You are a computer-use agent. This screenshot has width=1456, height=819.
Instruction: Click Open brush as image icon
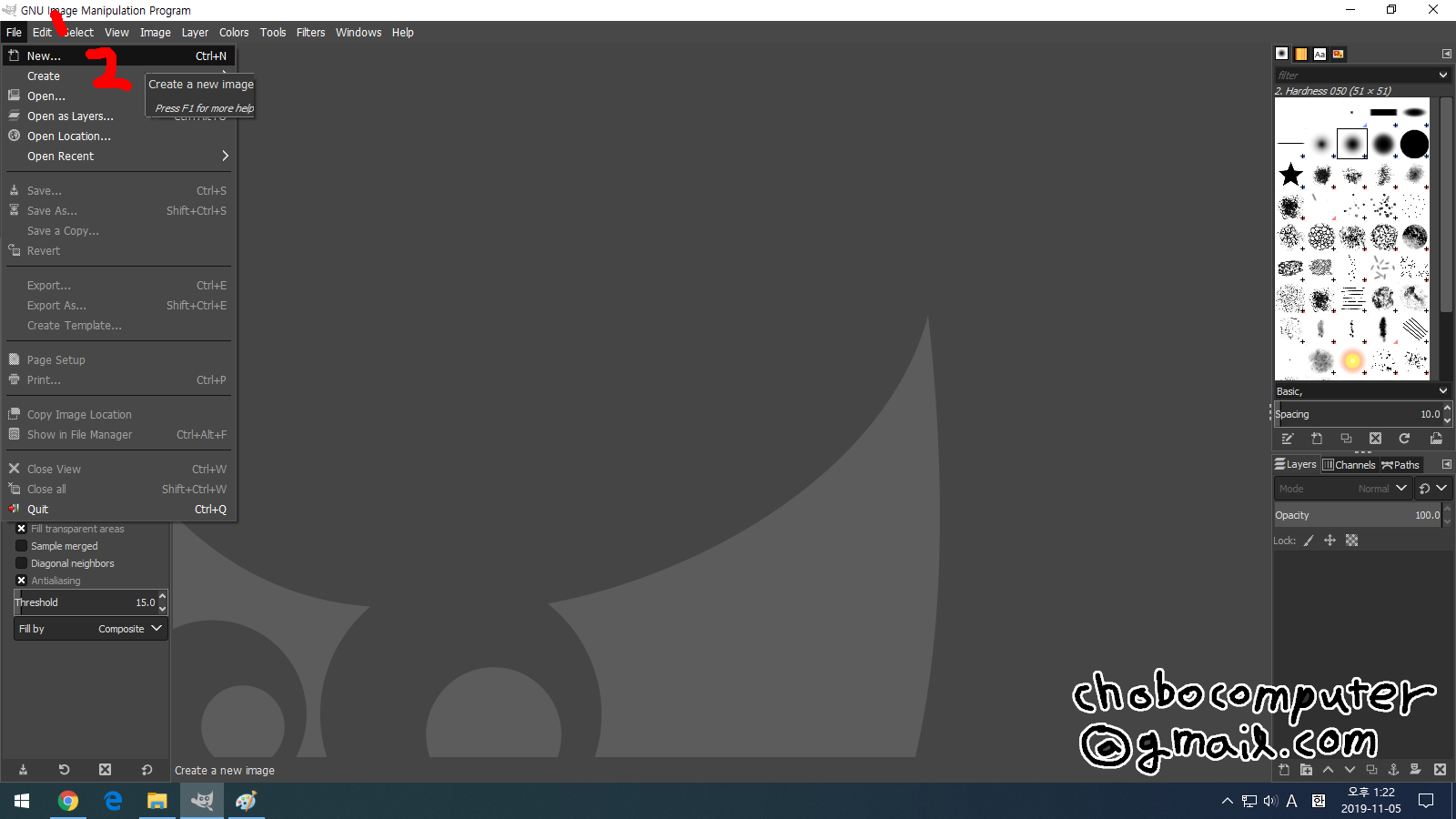coord(1436,439)
